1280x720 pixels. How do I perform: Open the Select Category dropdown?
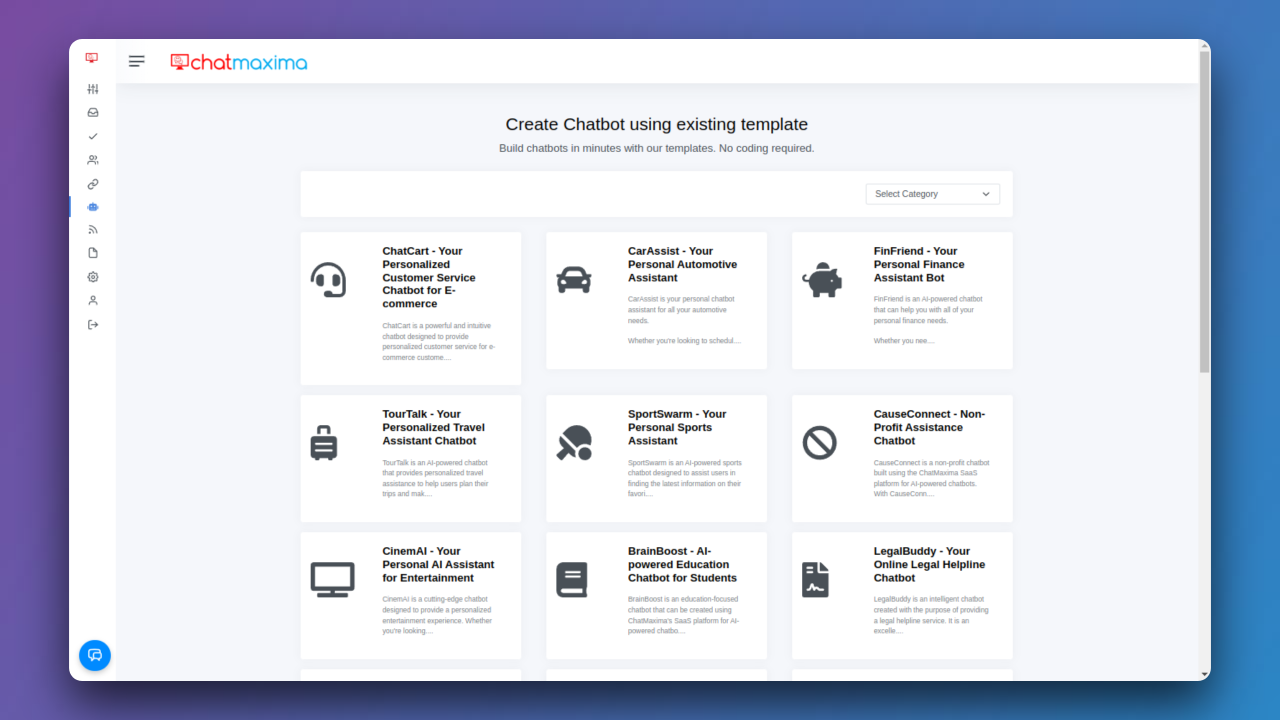point(932,194)
